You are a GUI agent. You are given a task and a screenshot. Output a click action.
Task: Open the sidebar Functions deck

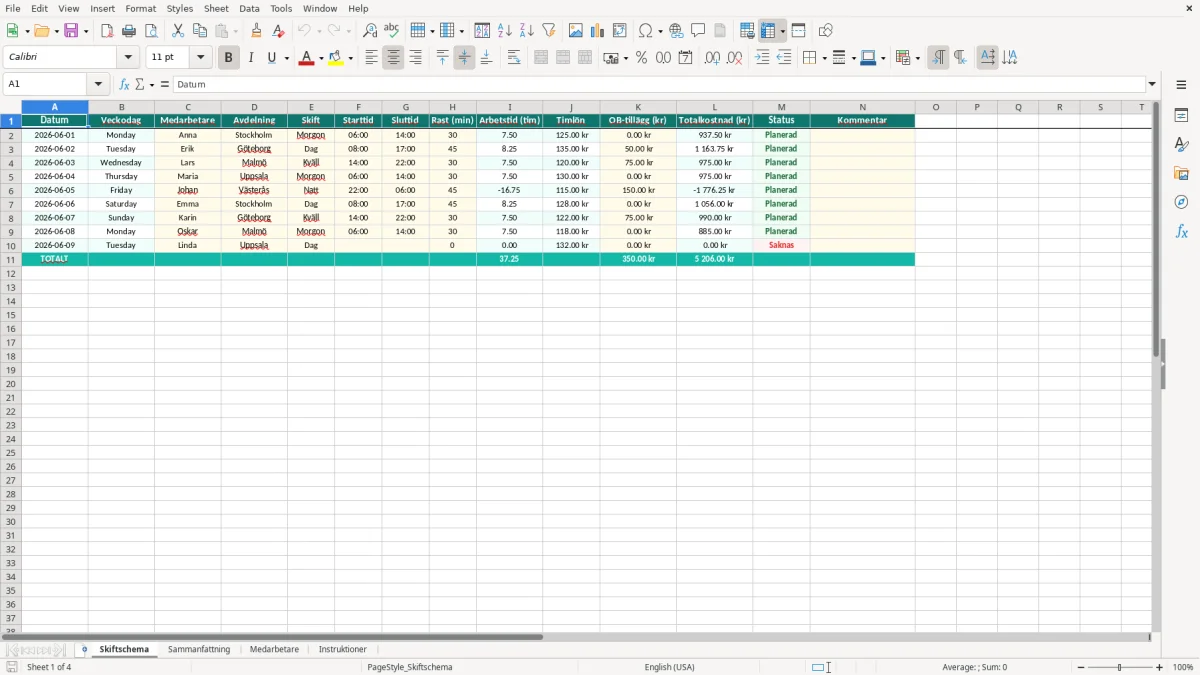1181,231
